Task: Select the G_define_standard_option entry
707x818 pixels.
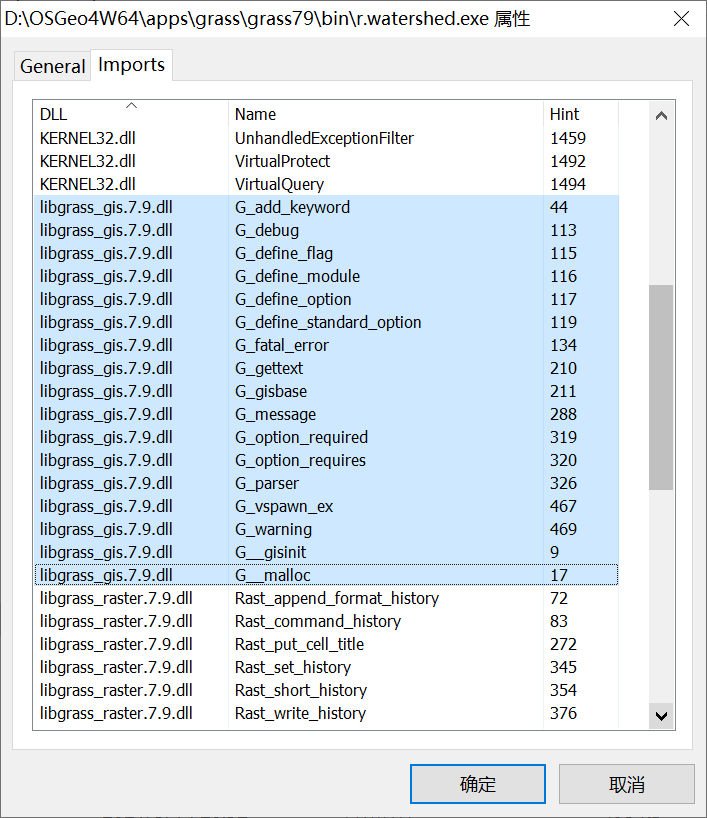Action: click(x=326, y=322)
